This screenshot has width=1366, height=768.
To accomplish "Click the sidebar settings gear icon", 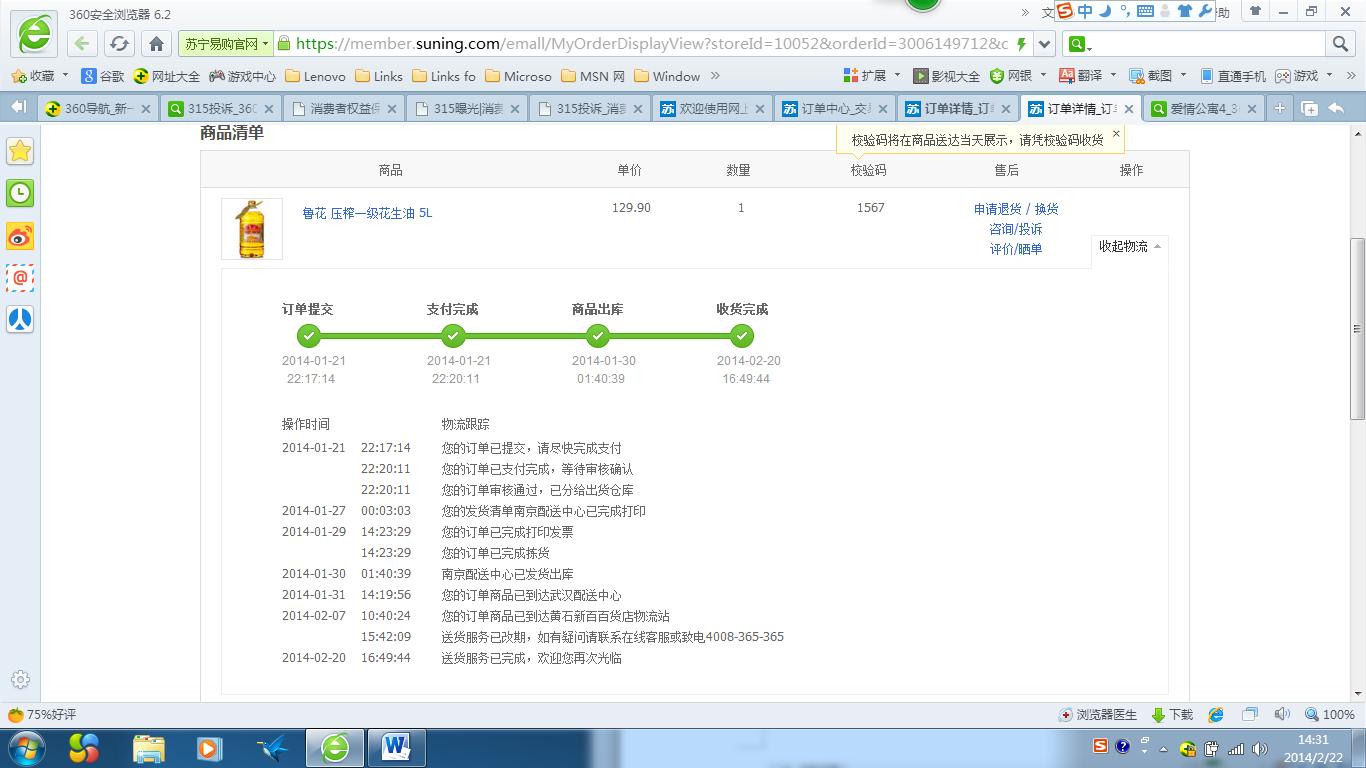I will [20, 680].
